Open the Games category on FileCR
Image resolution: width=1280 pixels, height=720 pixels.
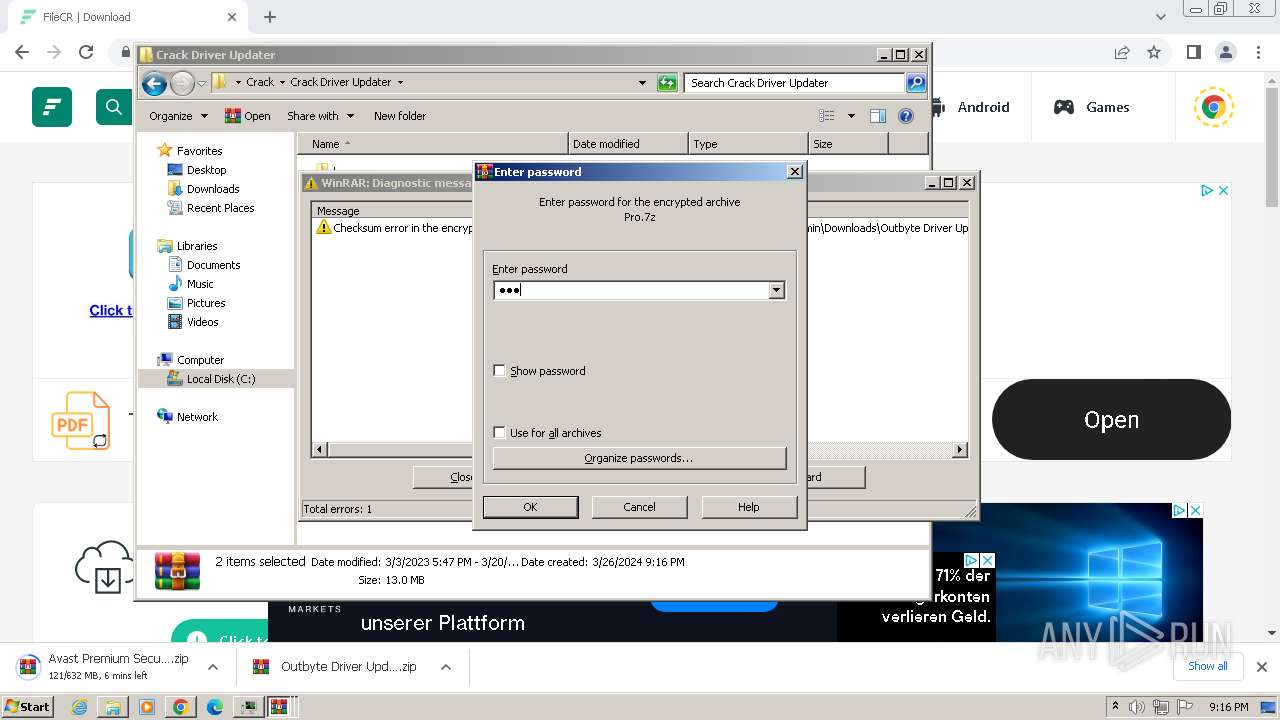pos(1091,107)
